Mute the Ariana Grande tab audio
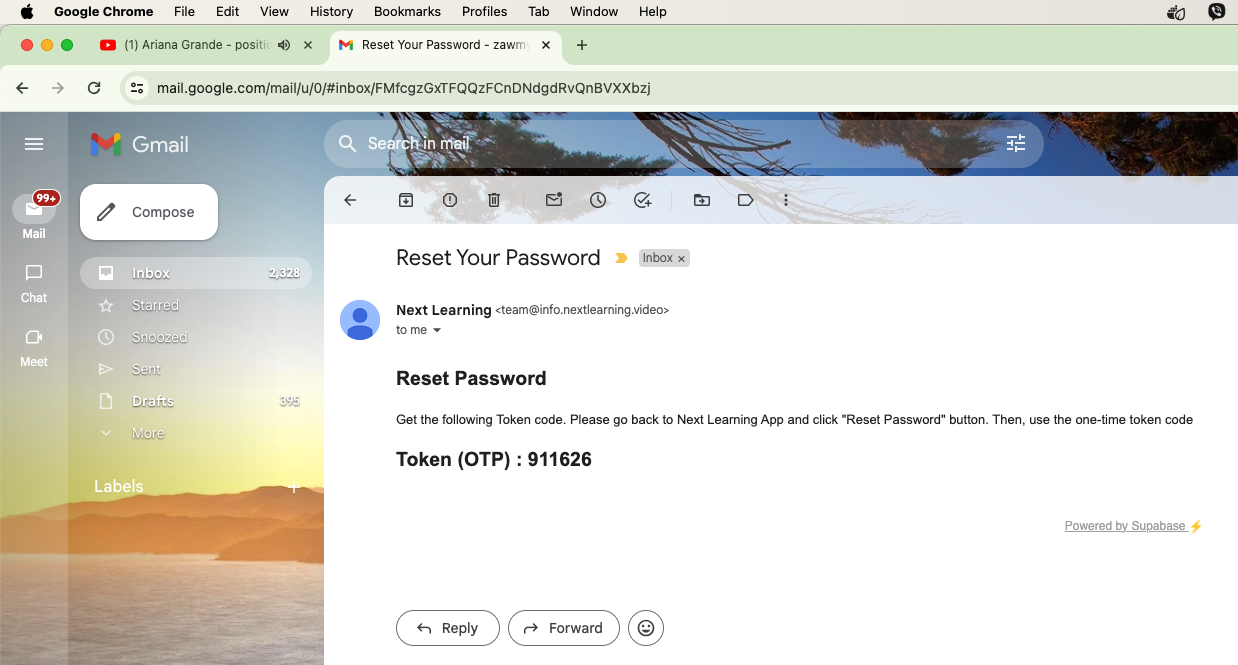 pos(284,45)
